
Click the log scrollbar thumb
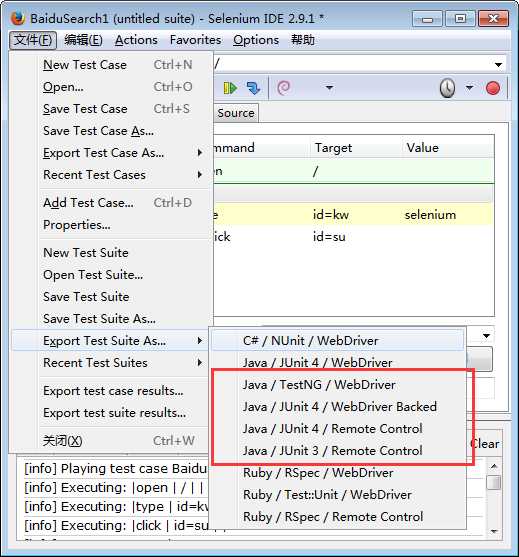point(494,482)
